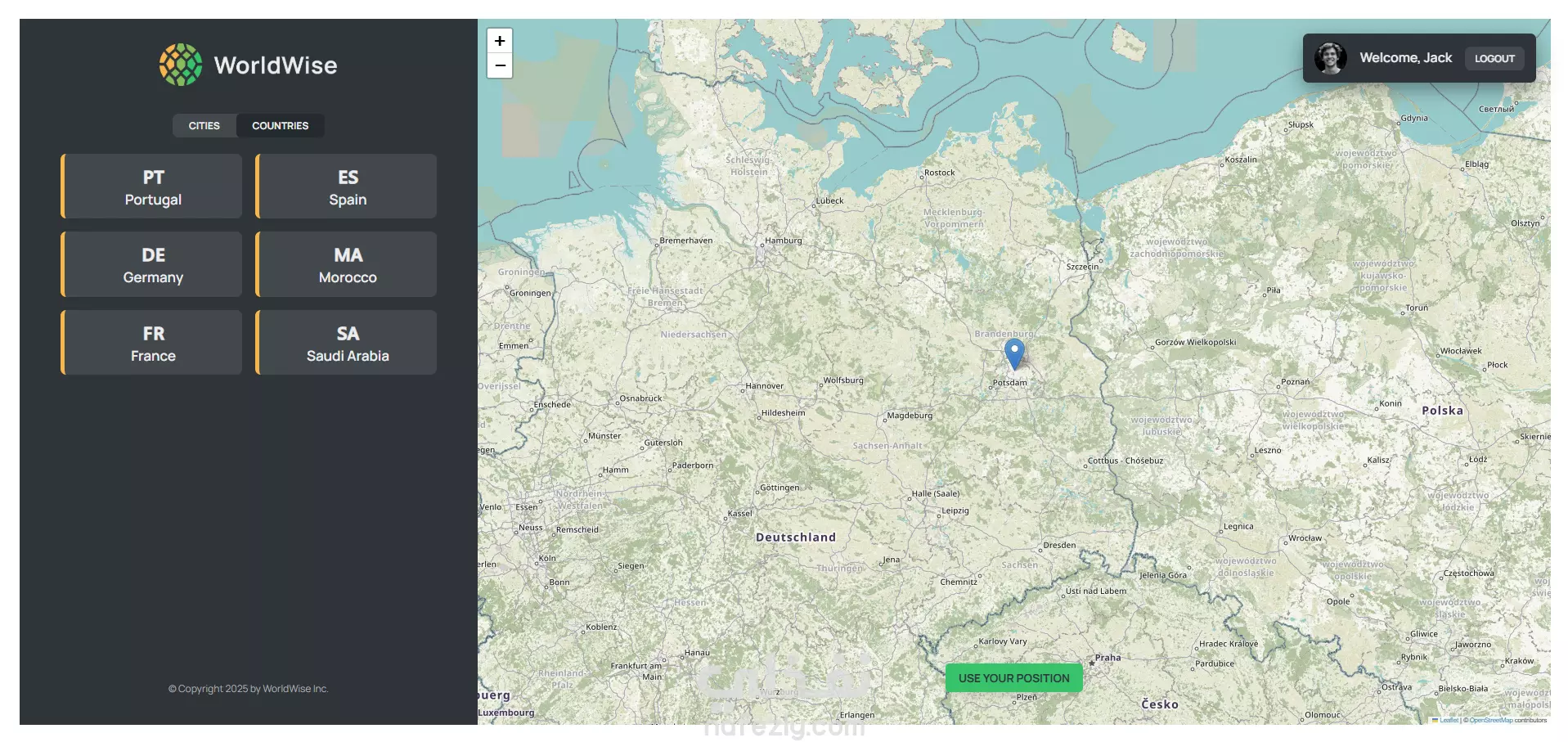Image resolution: width=1568 pixels, height=742 pixels.
Task: Select the Spain country card
Action: click(346, 187)
